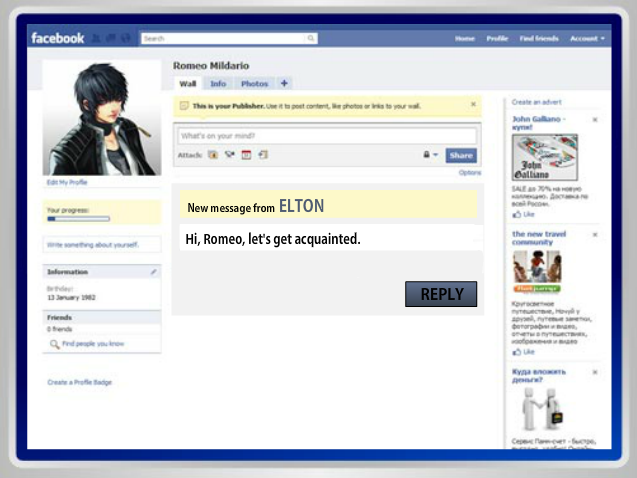Open the Edit My Profile link
The height and width of the screenshot is (478, 637).
coord(67,182)
